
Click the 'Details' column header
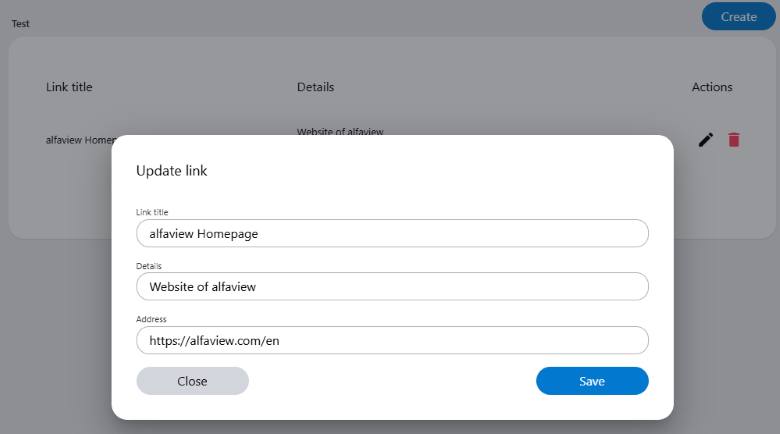[315, 87]
